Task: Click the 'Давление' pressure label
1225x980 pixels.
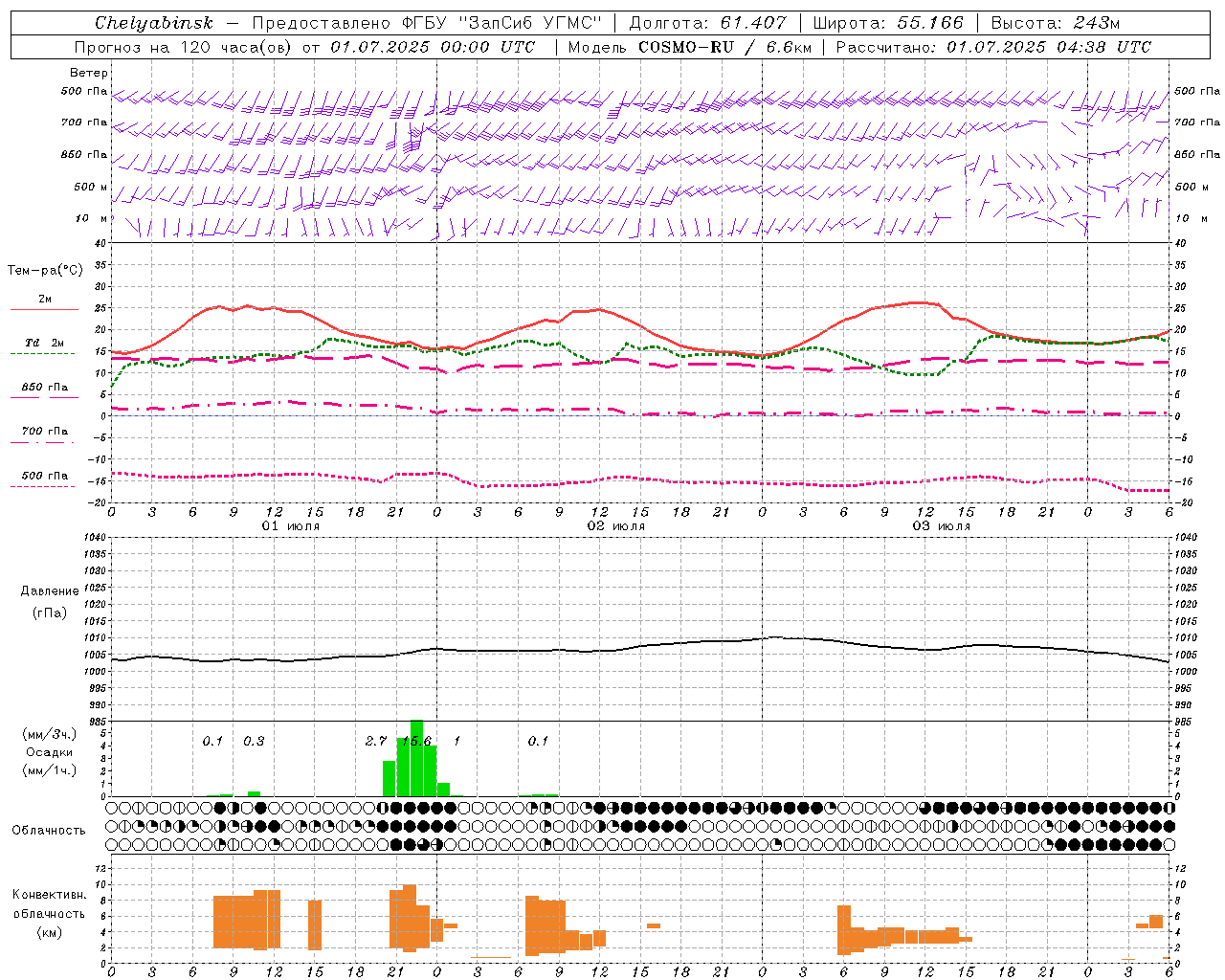Action: tap(50, 591)
